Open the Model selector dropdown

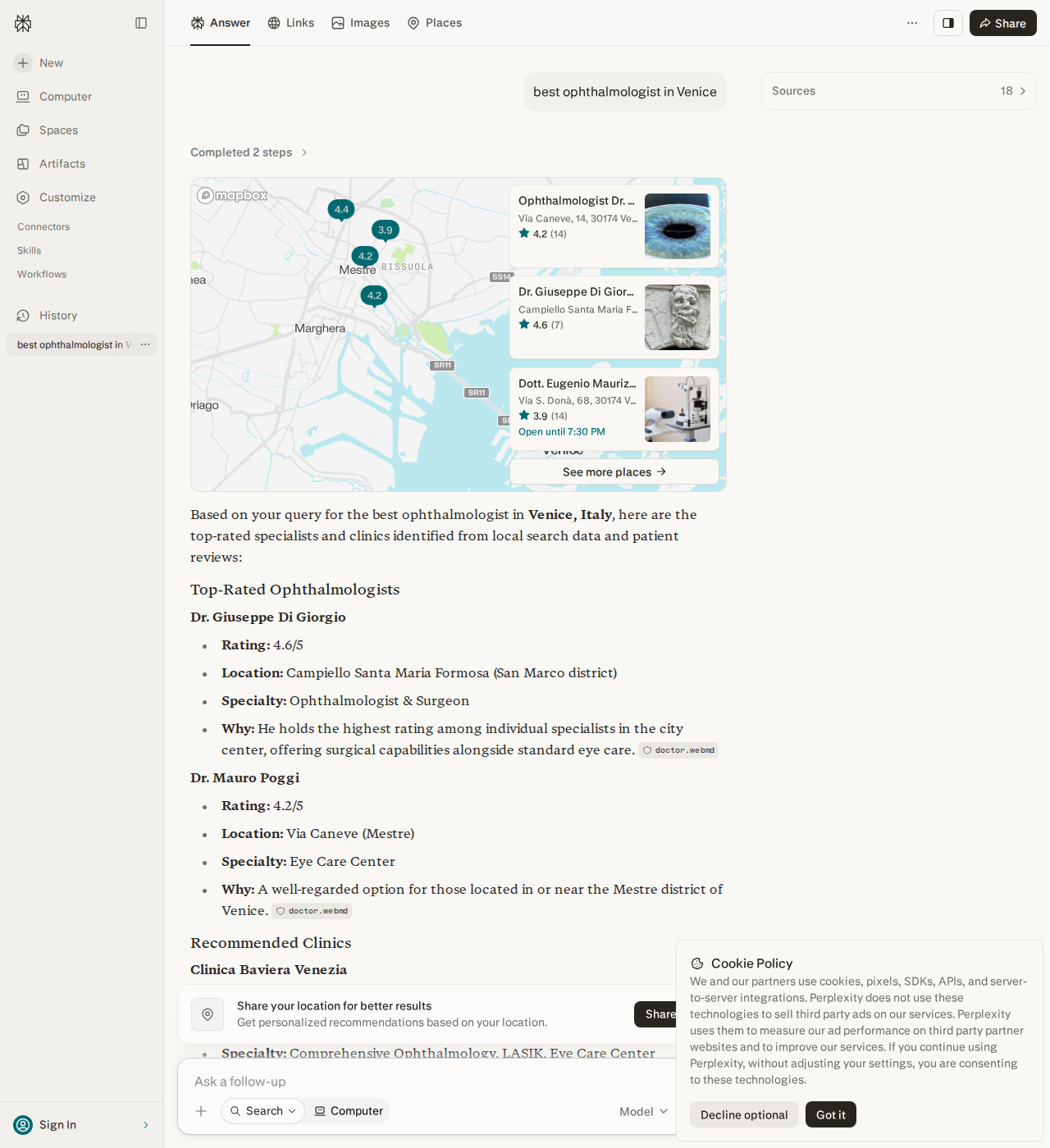[644, 1111]
